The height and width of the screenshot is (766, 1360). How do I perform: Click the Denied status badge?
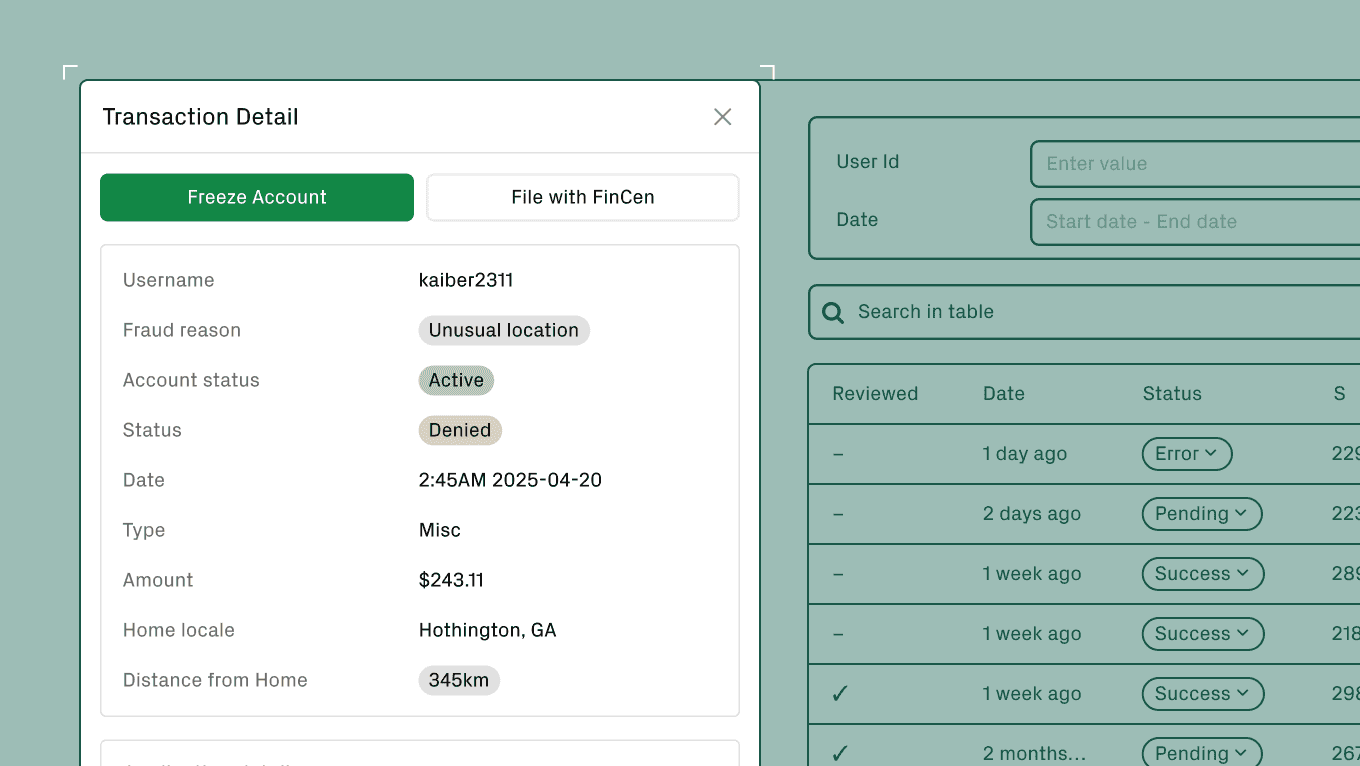pyautogui.click(x=459, y=430)
